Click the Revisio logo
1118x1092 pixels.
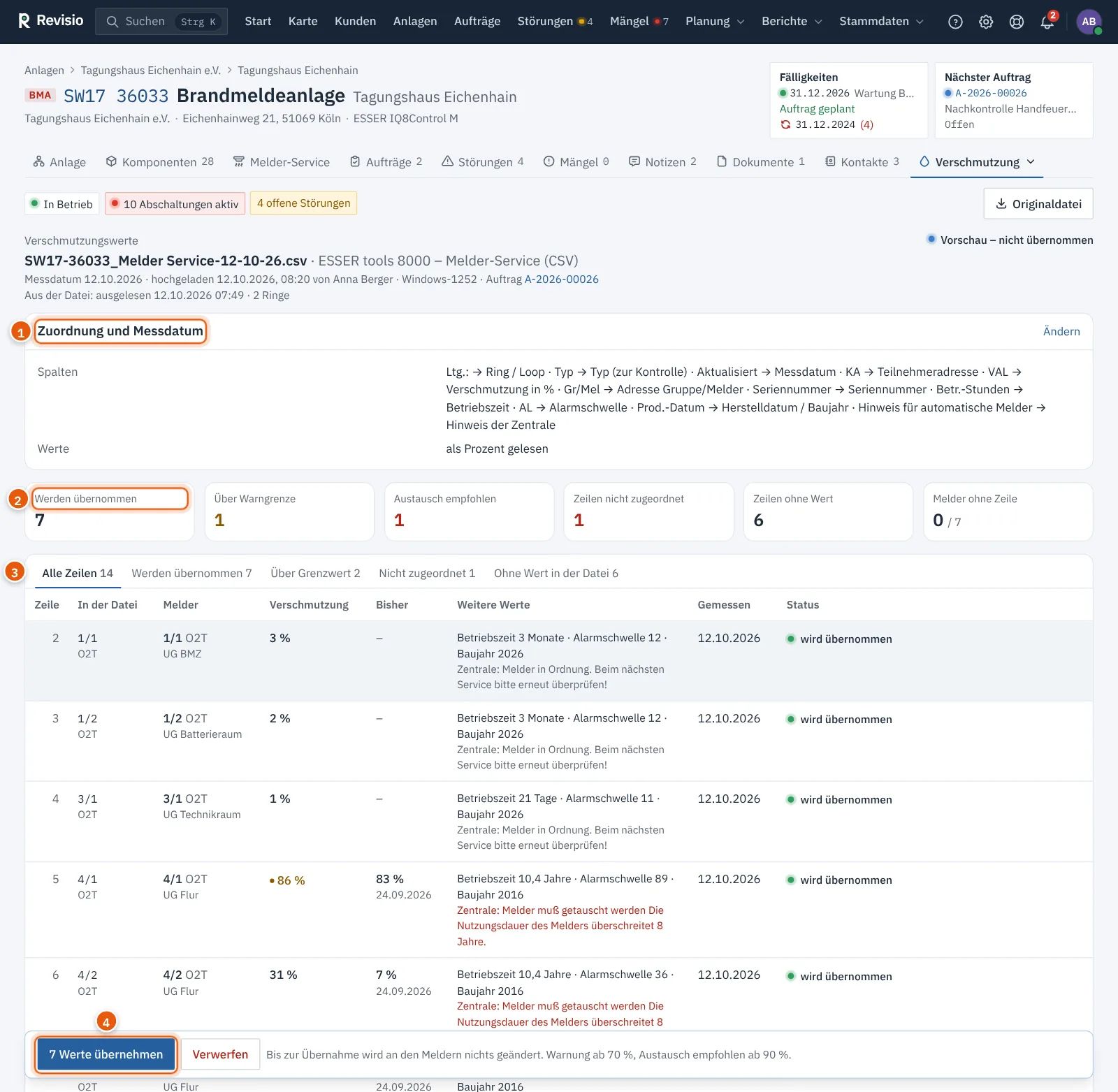coord(50,21)
